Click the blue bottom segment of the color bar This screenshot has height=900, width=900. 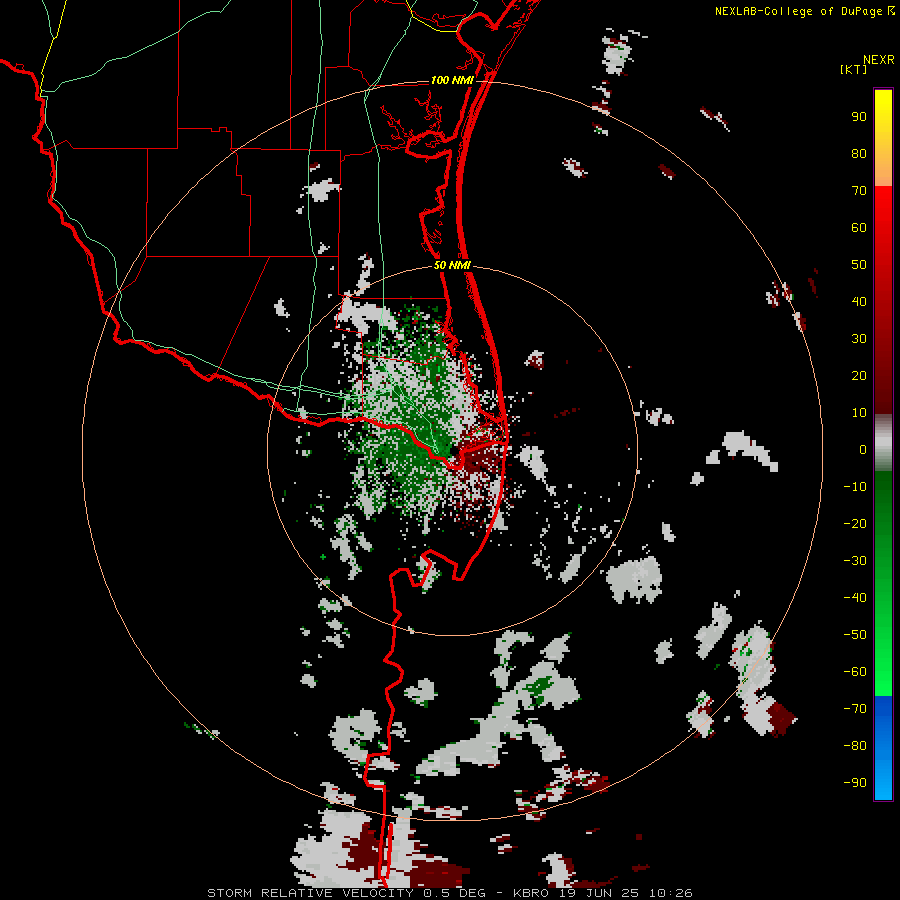(x=883, y=748)
